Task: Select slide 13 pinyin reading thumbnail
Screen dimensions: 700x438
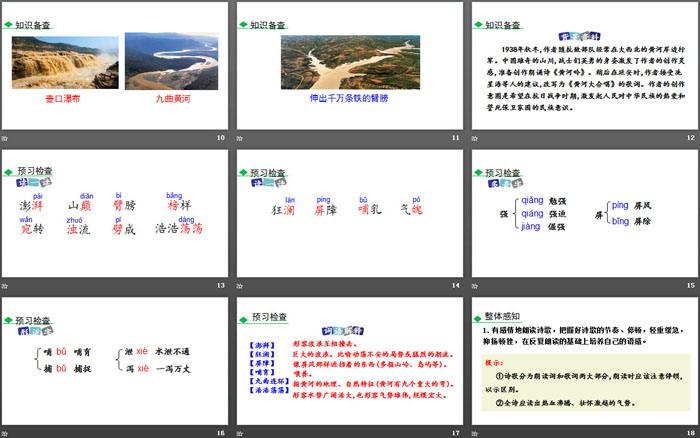Action: tap(115, 212)
